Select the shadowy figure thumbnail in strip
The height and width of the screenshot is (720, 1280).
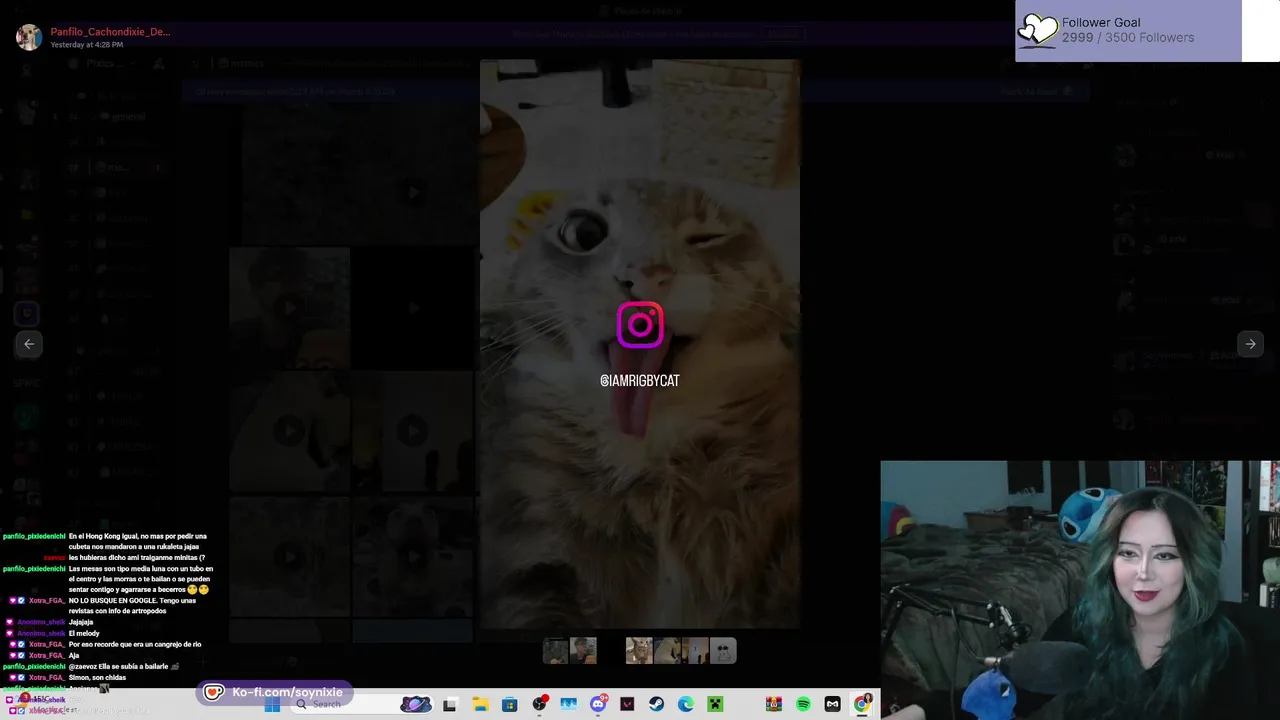point(695,651)
